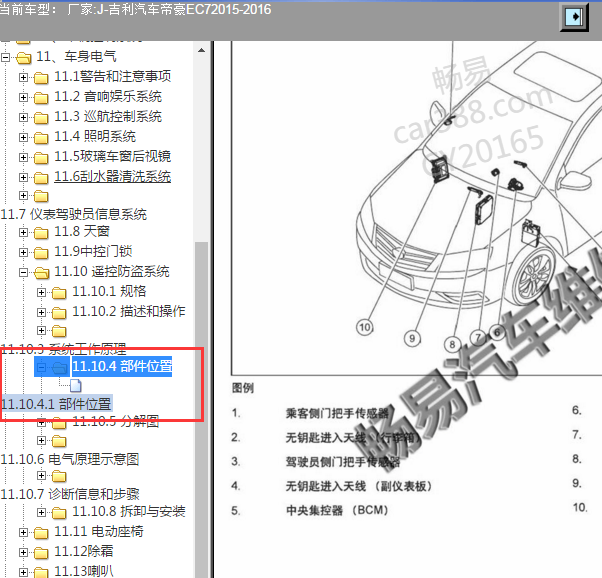602x578 pixels.
Task: Click folder icon of 11.13喇叭
Action: 41,572
